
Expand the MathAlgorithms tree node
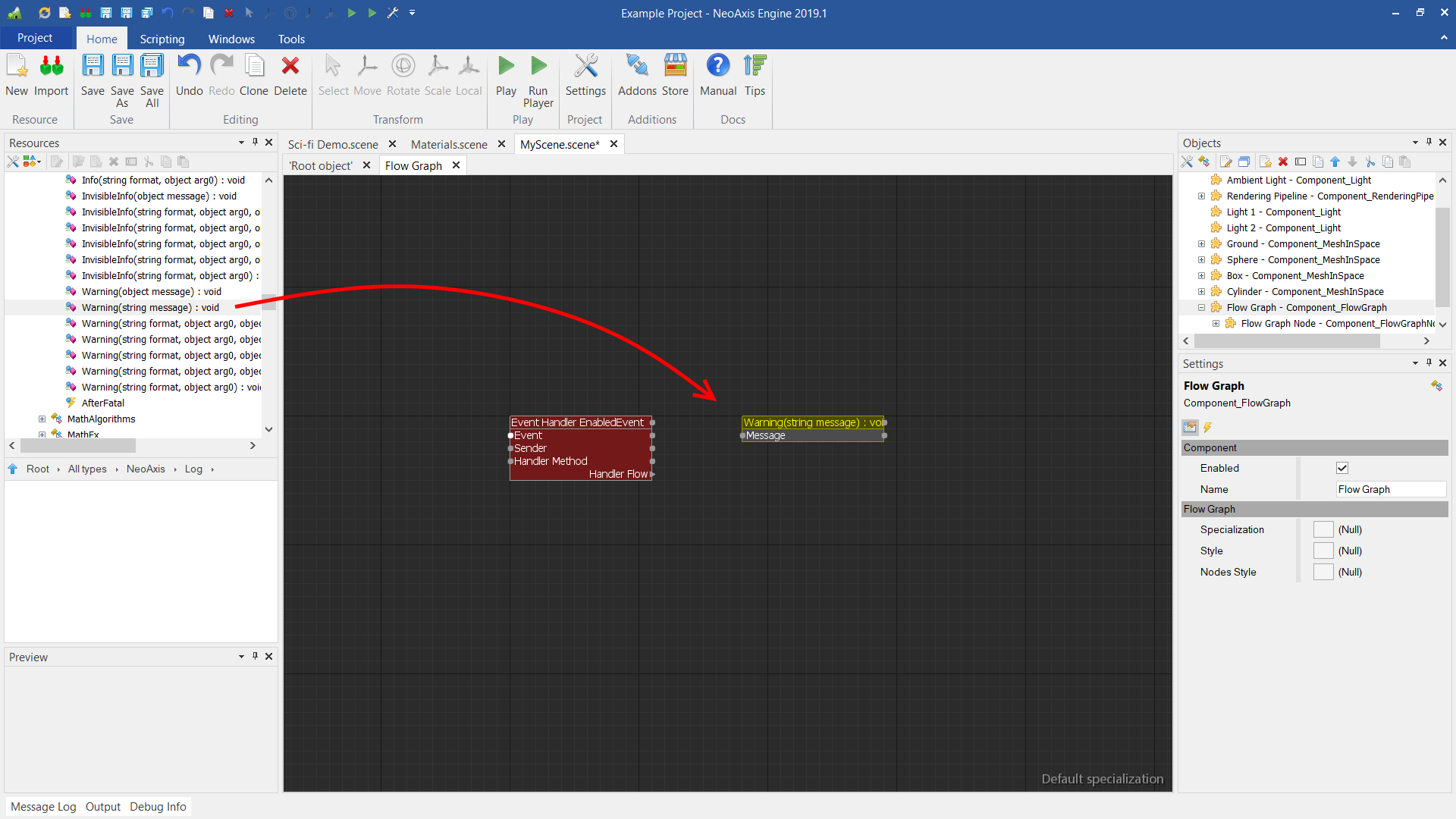click(42, 419)
